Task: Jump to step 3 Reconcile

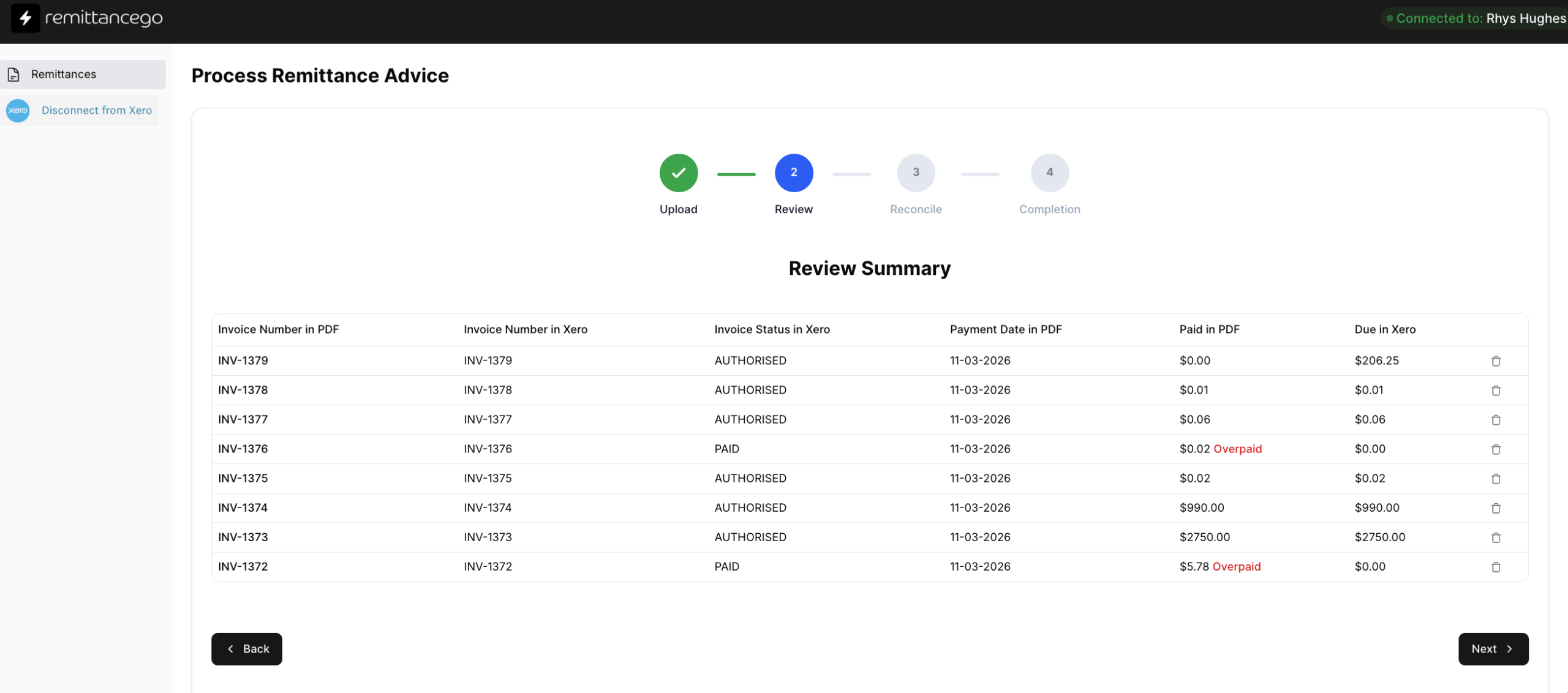Action: [x=915, y=173]
